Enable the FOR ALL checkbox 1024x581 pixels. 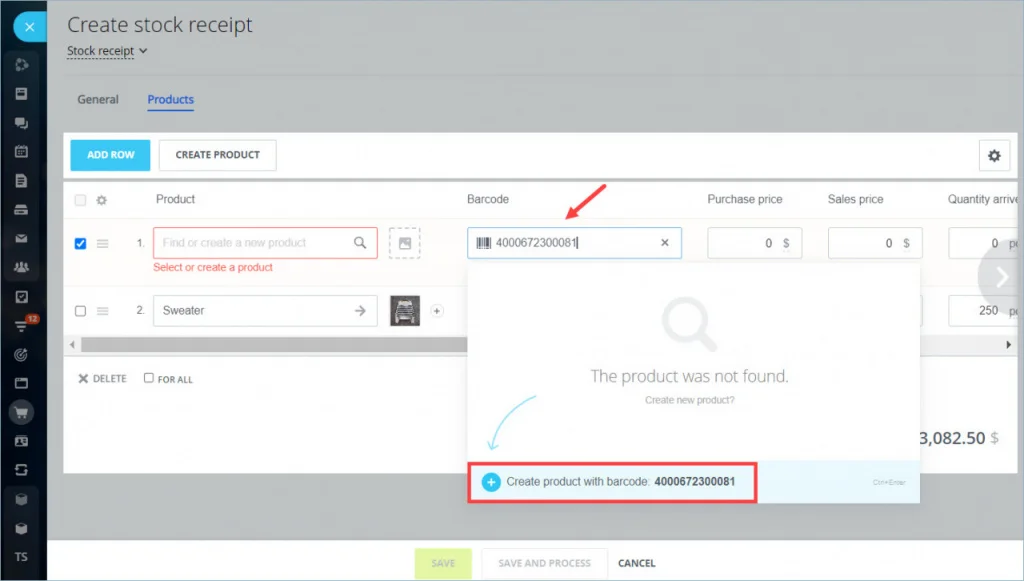pyautogui.click(x=149, y=378)
